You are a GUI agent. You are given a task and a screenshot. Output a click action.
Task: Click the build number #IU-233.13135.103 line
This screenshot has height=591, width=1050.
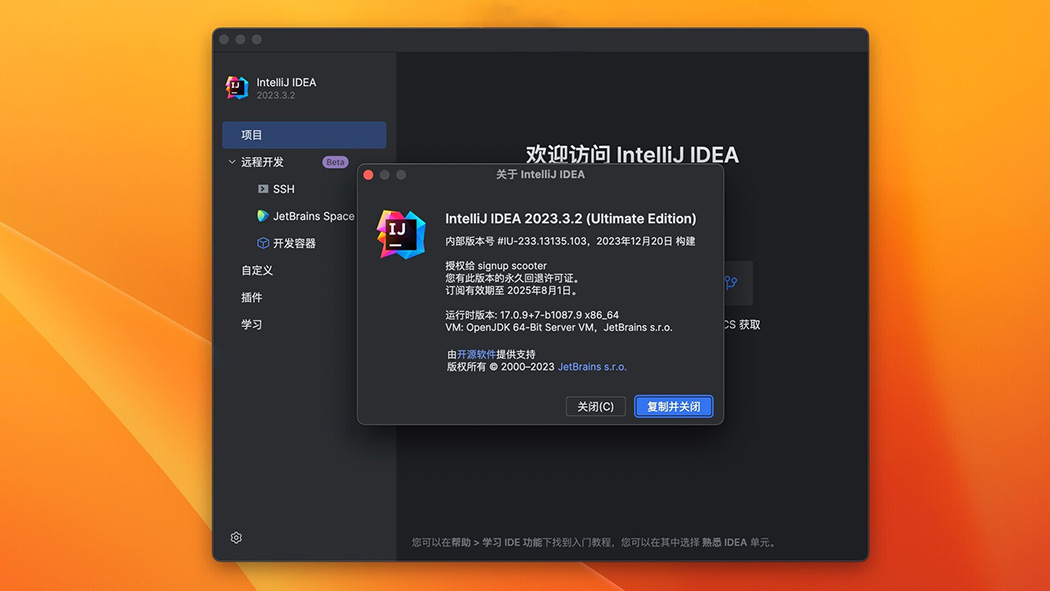pos(571,241)
